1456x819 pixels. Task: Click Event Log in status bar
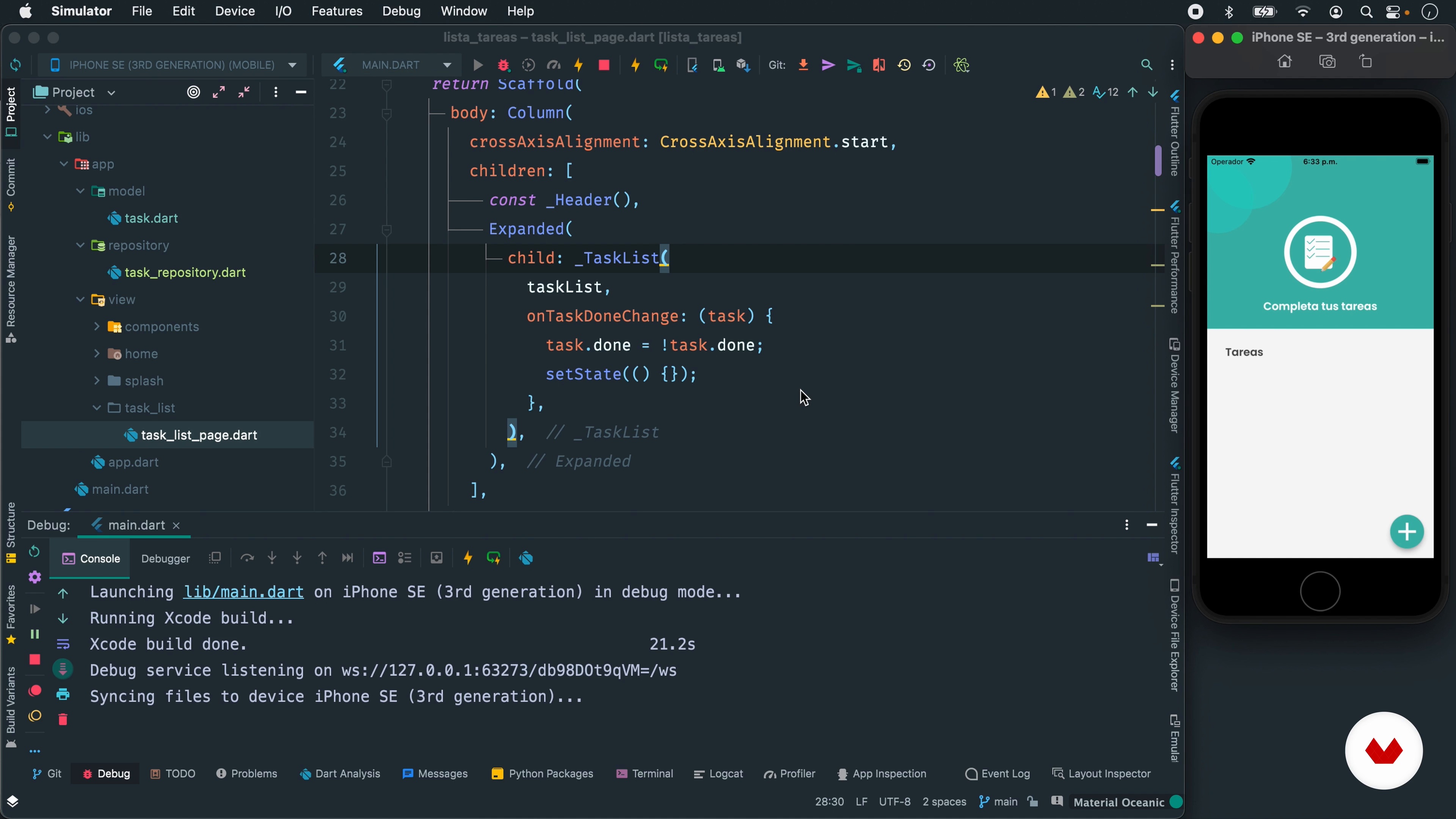coord(998,774)
